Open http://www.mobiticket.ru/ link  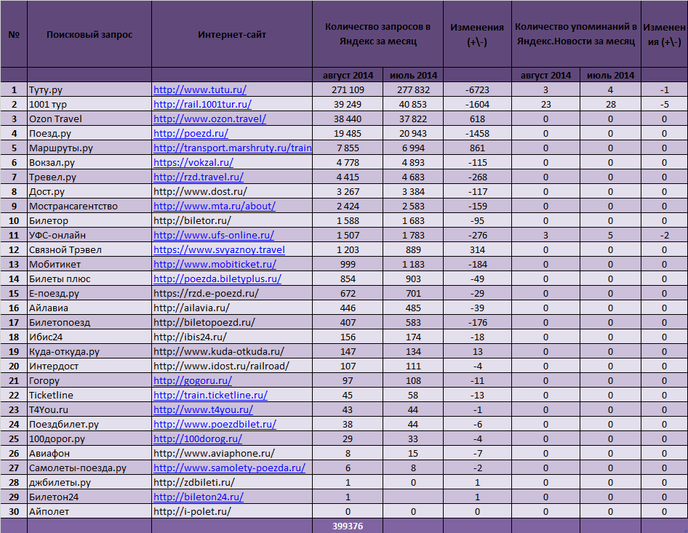215,264
